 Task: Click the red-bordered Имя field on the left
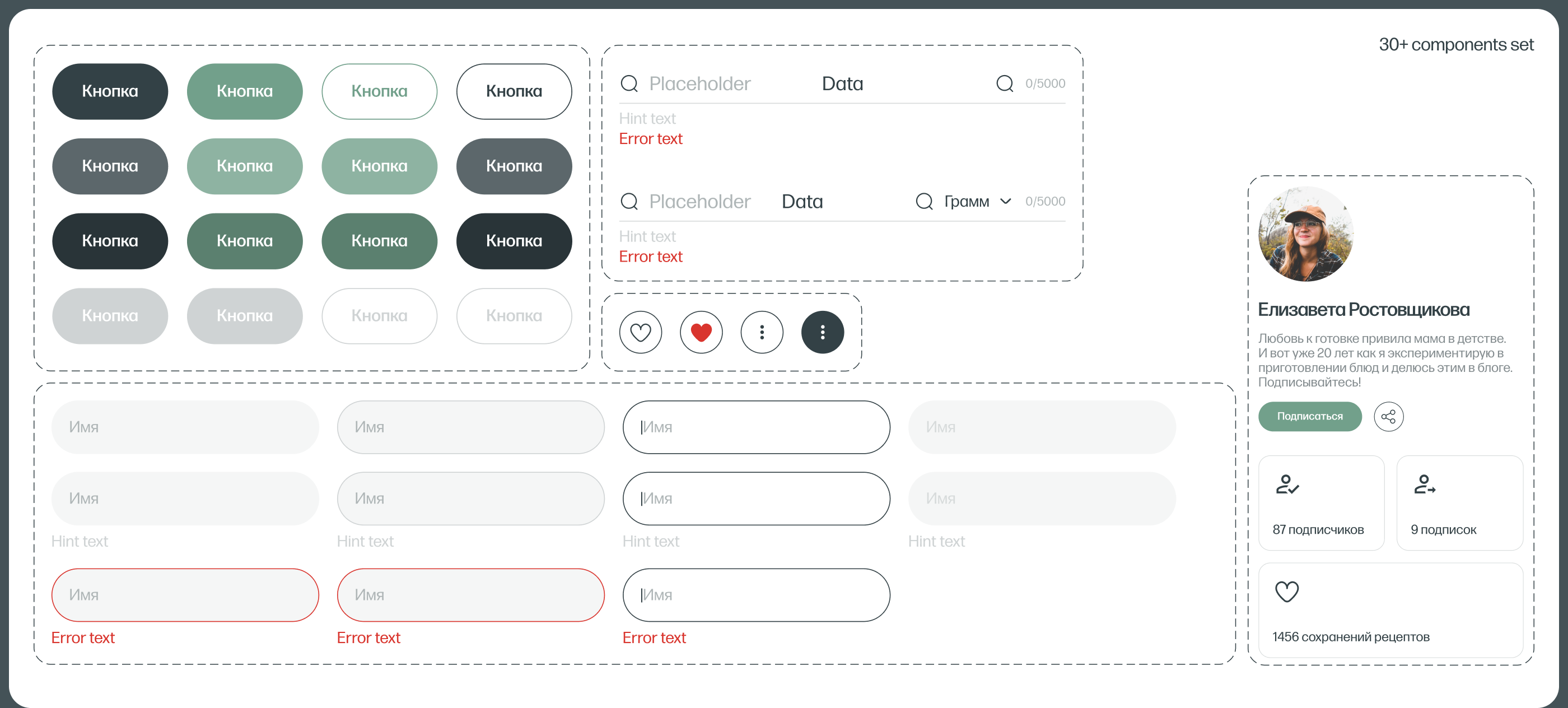[x=185, y=595]
